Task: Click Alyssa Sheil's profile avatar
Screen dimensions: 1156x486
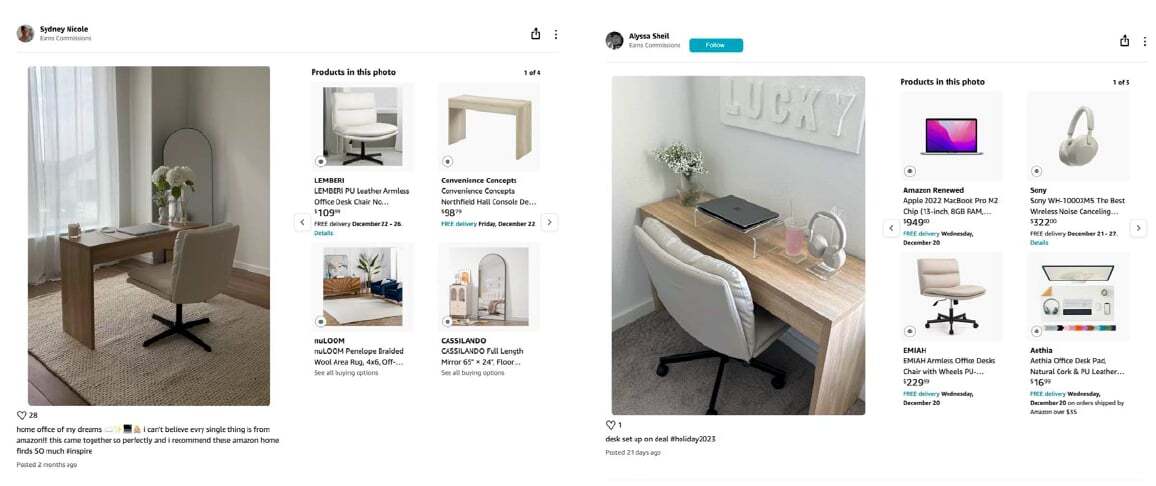Action: 614,41
